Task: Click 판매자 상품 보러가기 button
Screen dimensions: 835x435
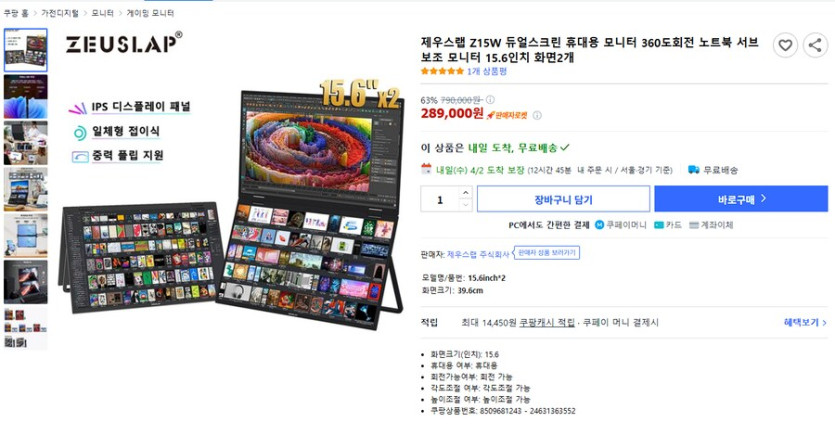Action: click(546, 252)
